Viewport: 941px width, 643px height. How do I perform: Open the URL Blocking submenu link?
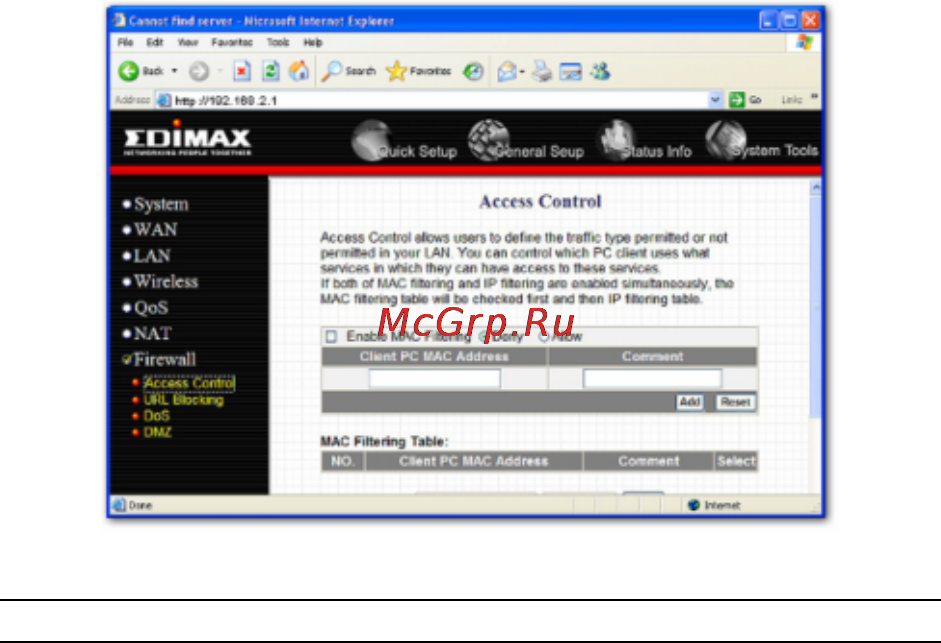coord(183,400)
